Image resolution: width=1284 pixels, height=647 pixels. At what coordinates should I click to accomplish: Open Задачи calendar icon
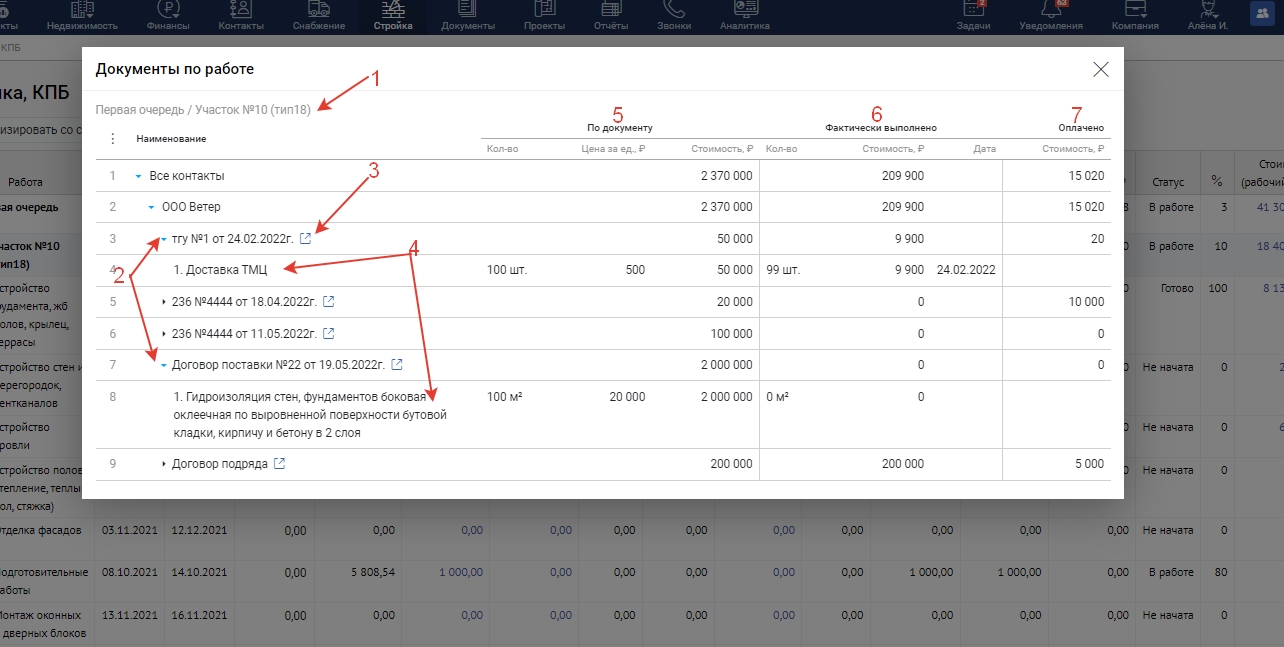[x=973, y=10]
